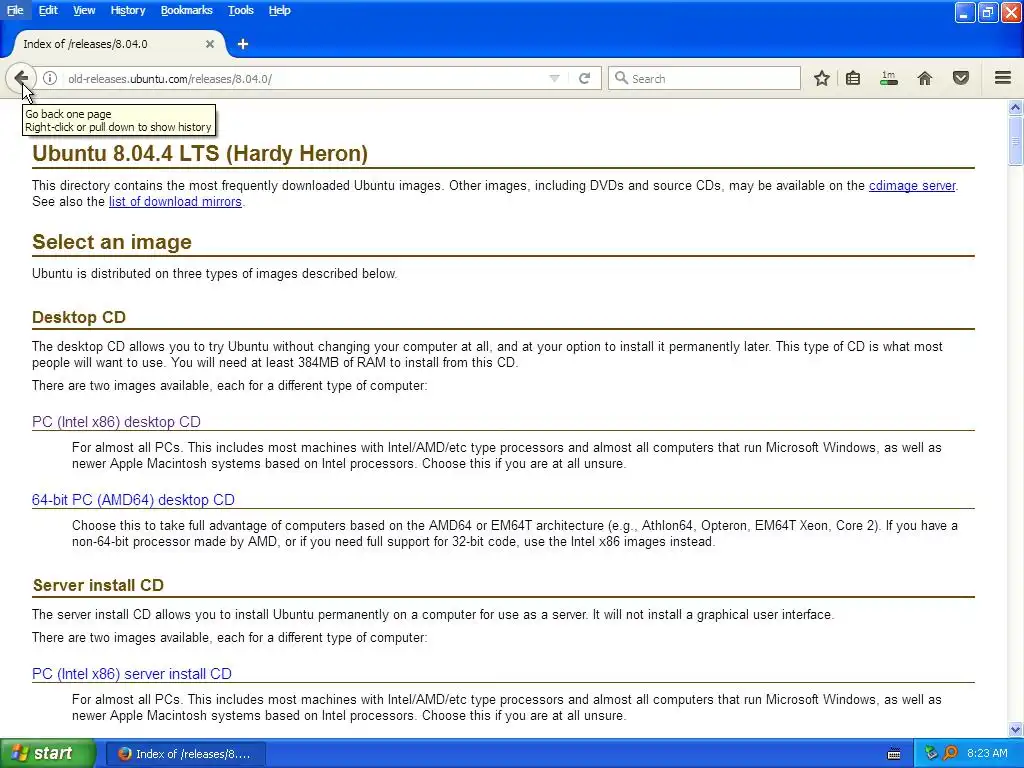
Task: Click the Select an image heading
Action: tap(112, 242)
